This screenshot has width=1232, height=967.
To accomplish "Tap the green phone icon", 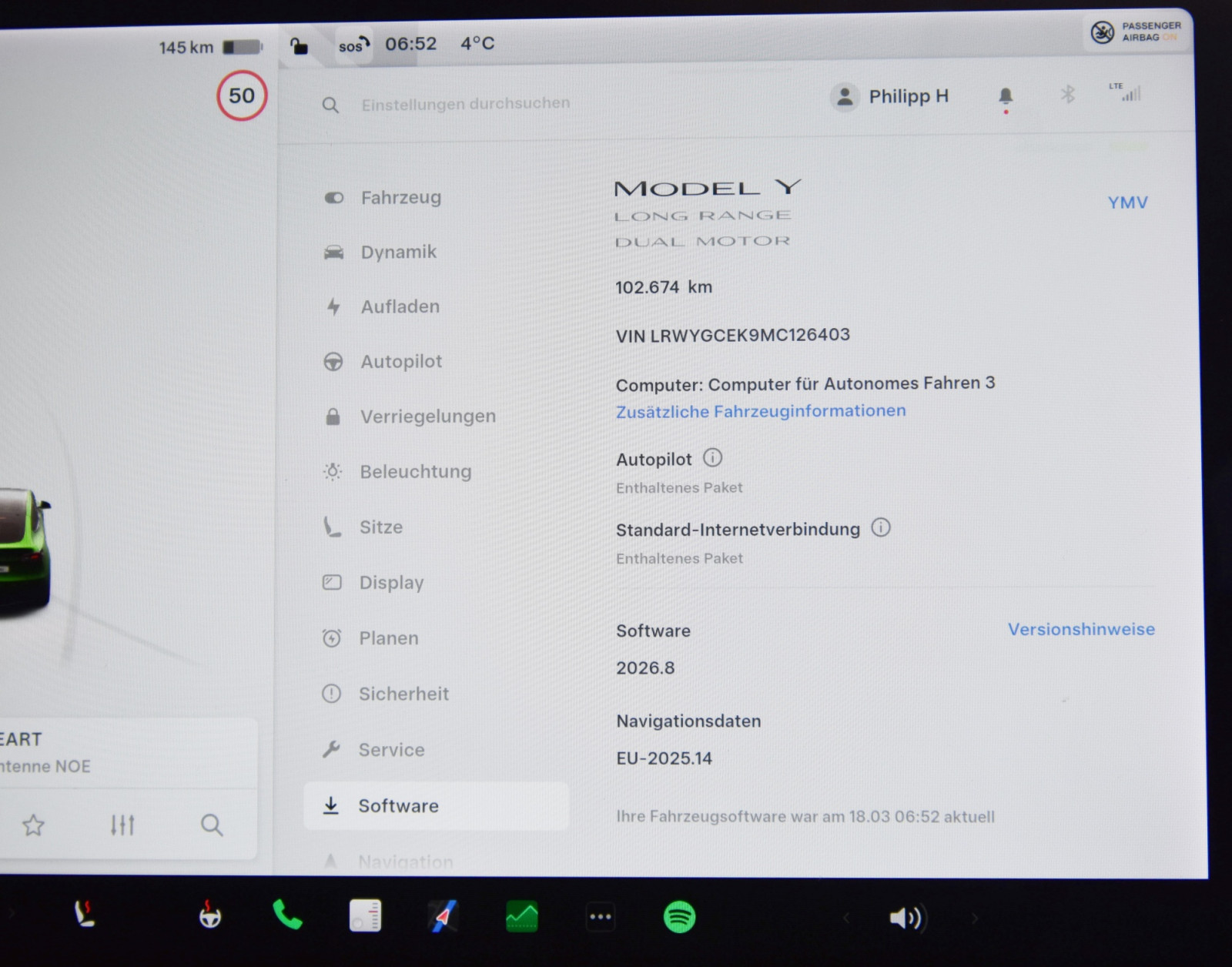I will 288,915.
